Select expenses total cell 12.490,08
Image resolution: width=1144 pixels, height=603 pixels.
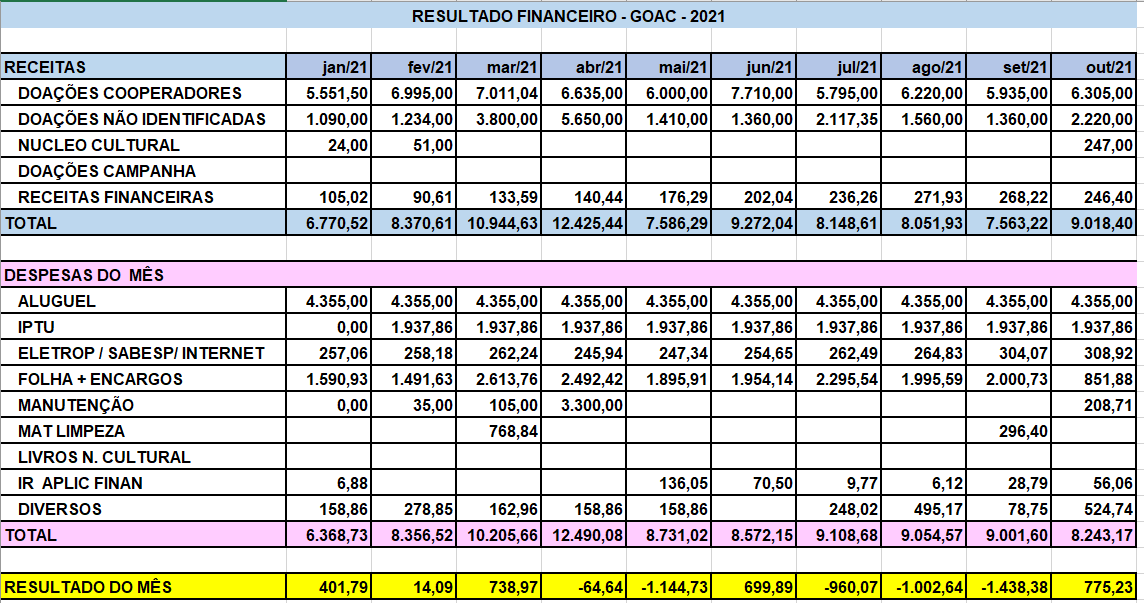[x=584, y=535]
